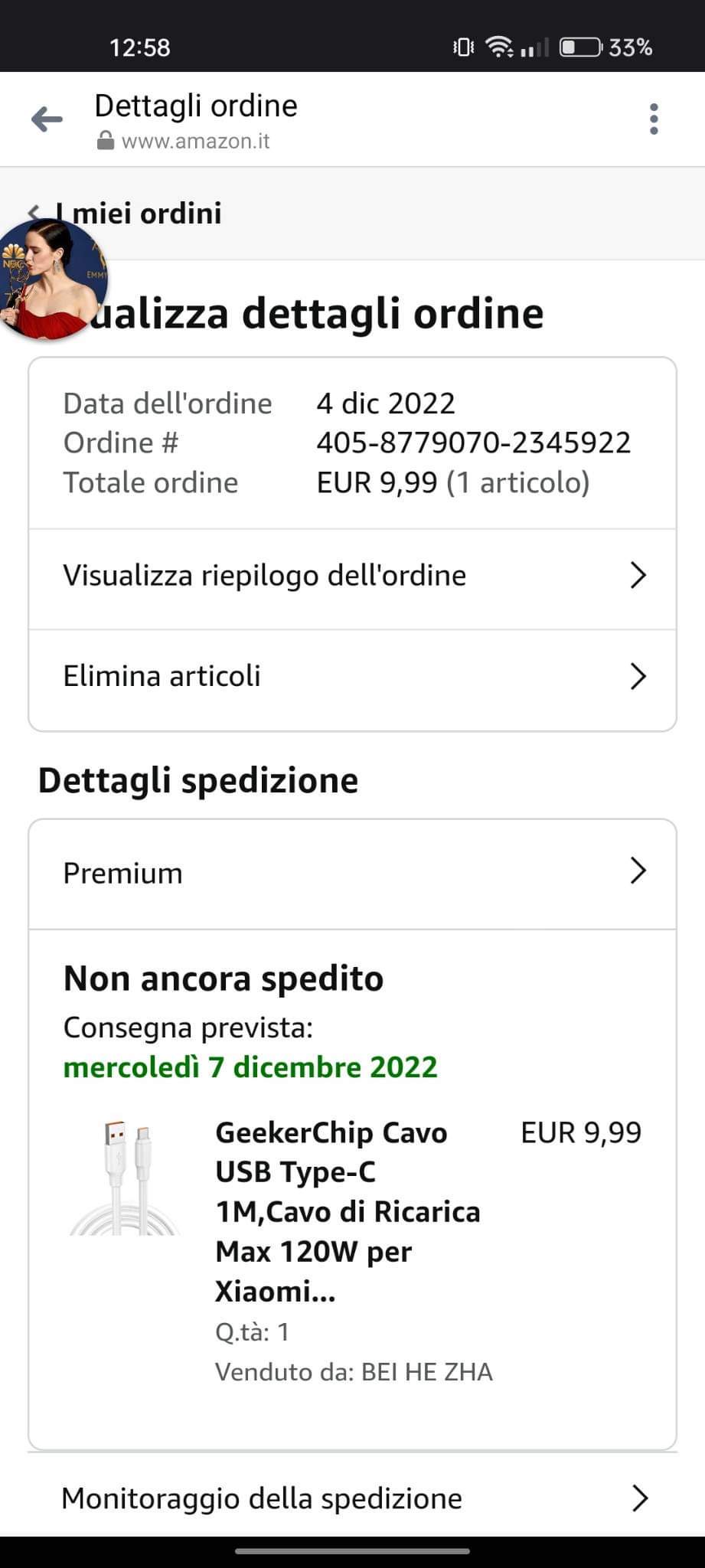Open Monitoraggio della spedizione chevron

[640, 1498]
